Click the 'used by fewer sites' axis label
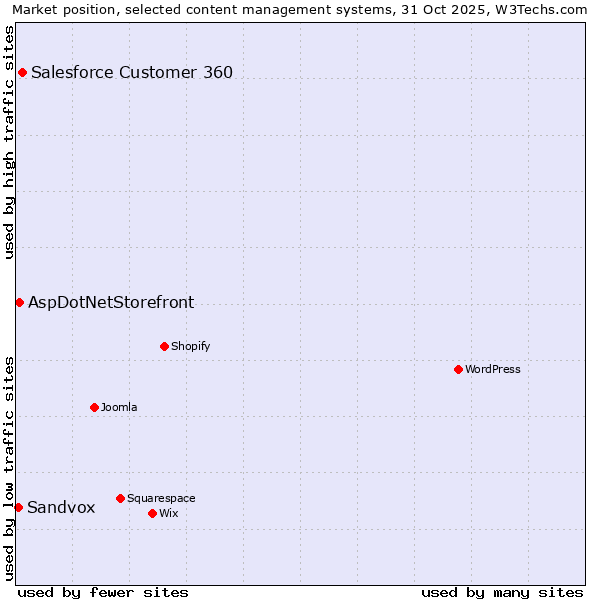 click(x=103, y=592)
